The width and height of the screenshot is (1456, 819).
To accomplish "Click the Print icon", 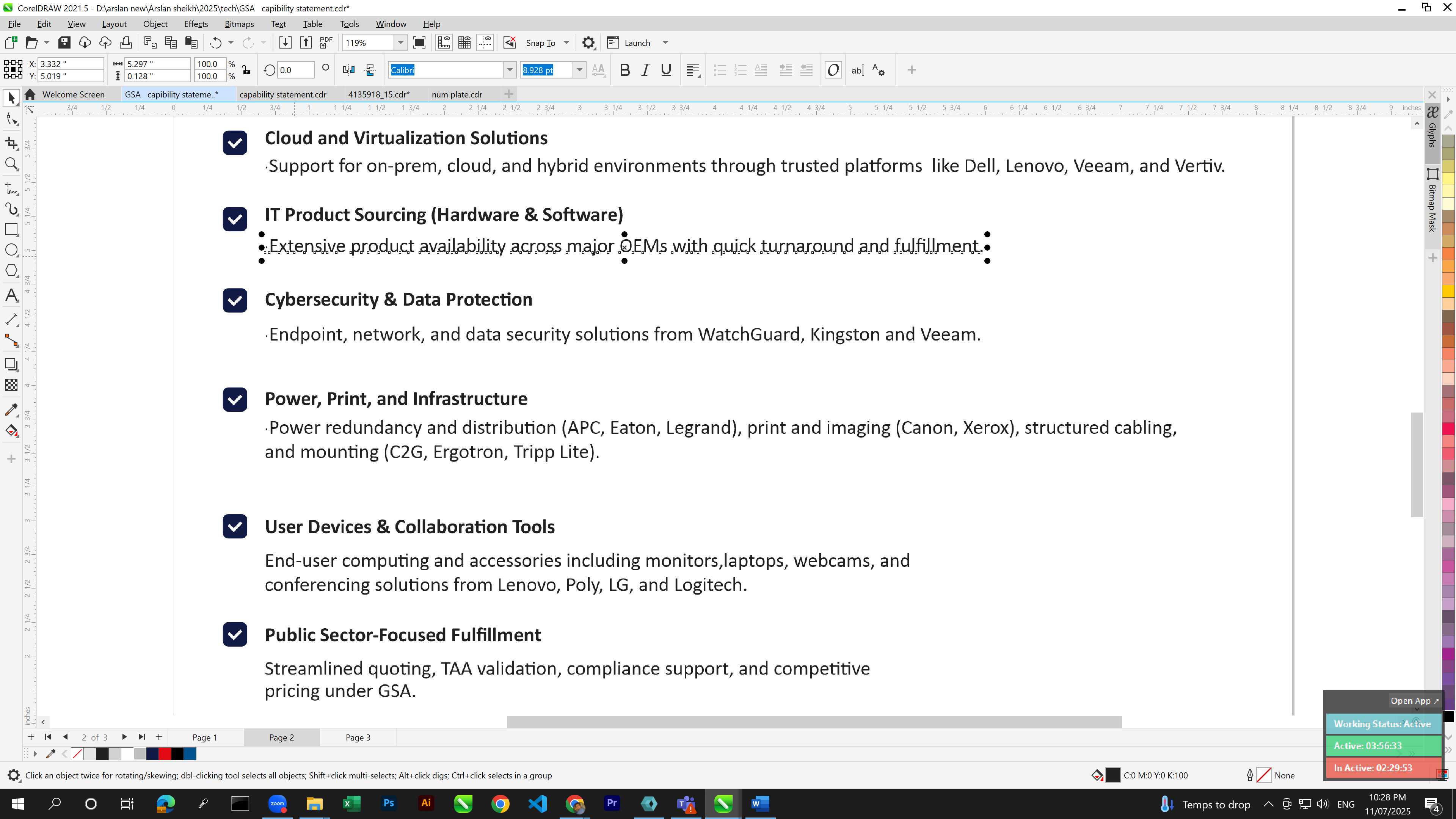I will click(x=126, y=42).
